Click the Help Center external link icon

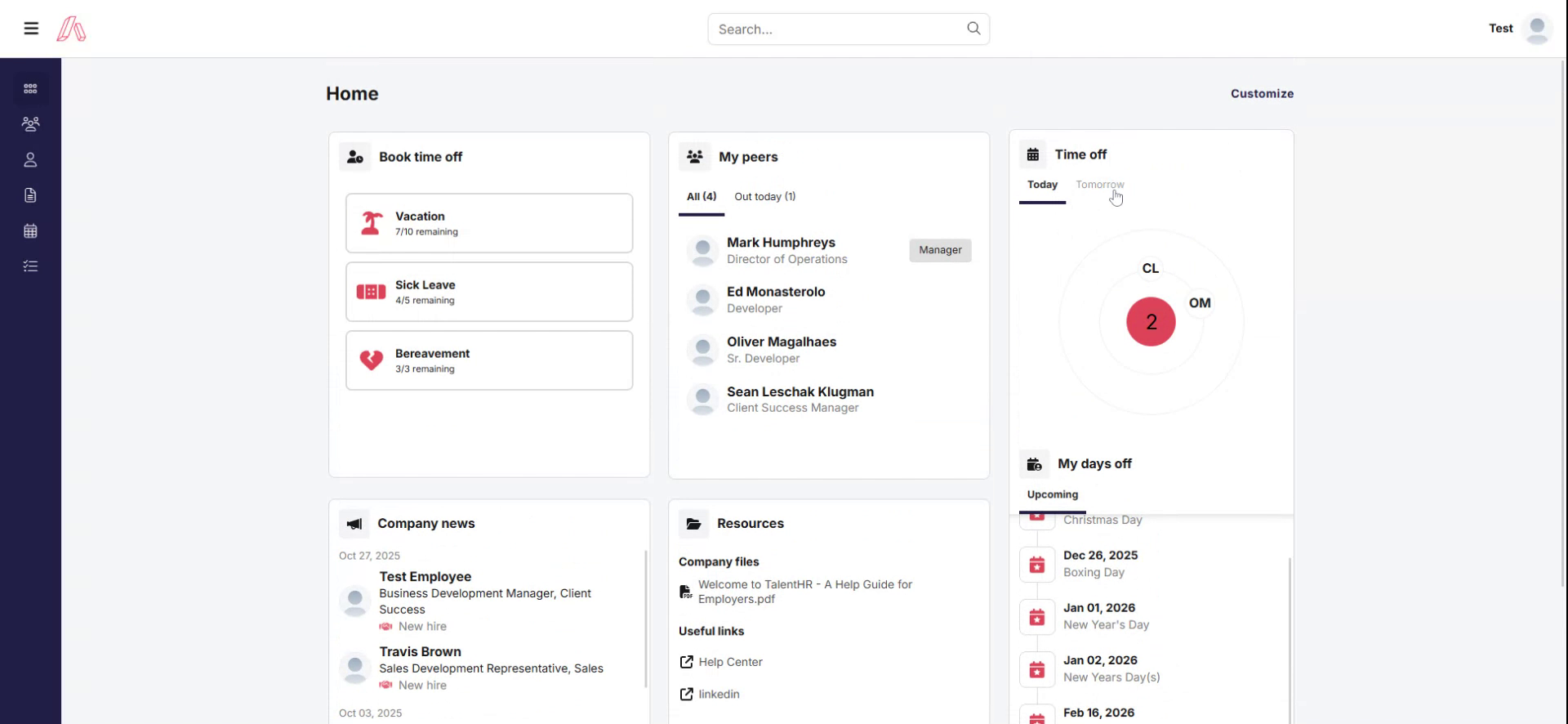pyautogui.click(x=686, y=662)
